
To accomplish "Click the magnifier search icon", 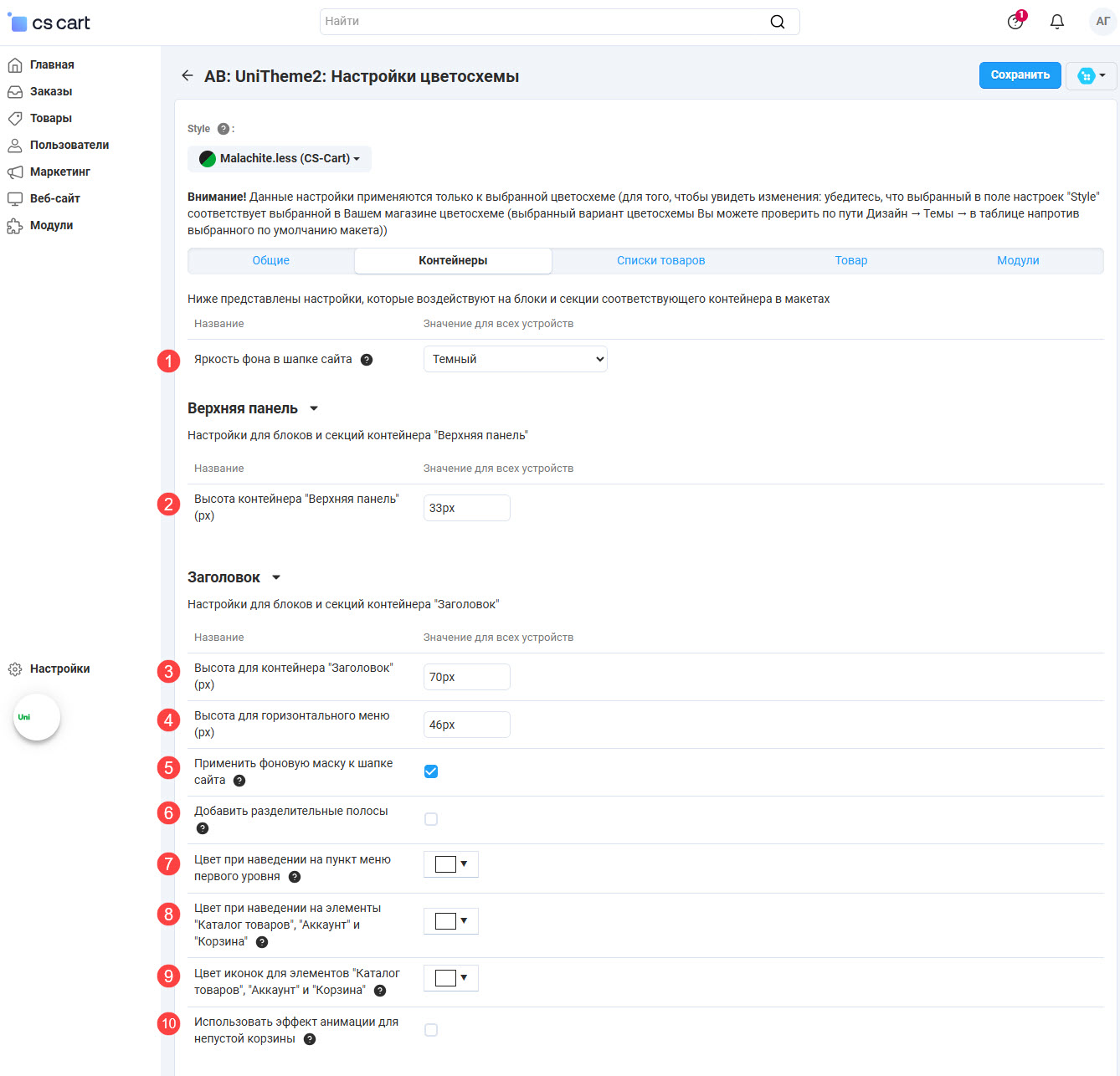I will coord(778,22).
